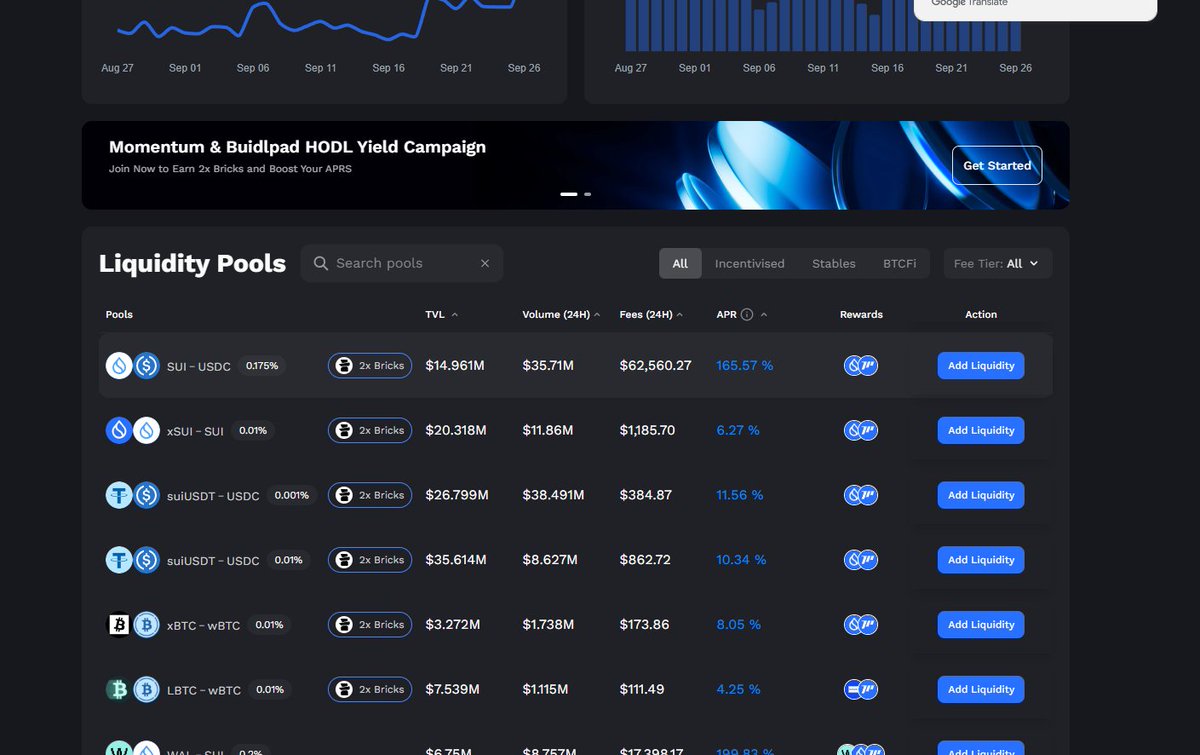Clear the pool search with the X icon

(485, 264)
